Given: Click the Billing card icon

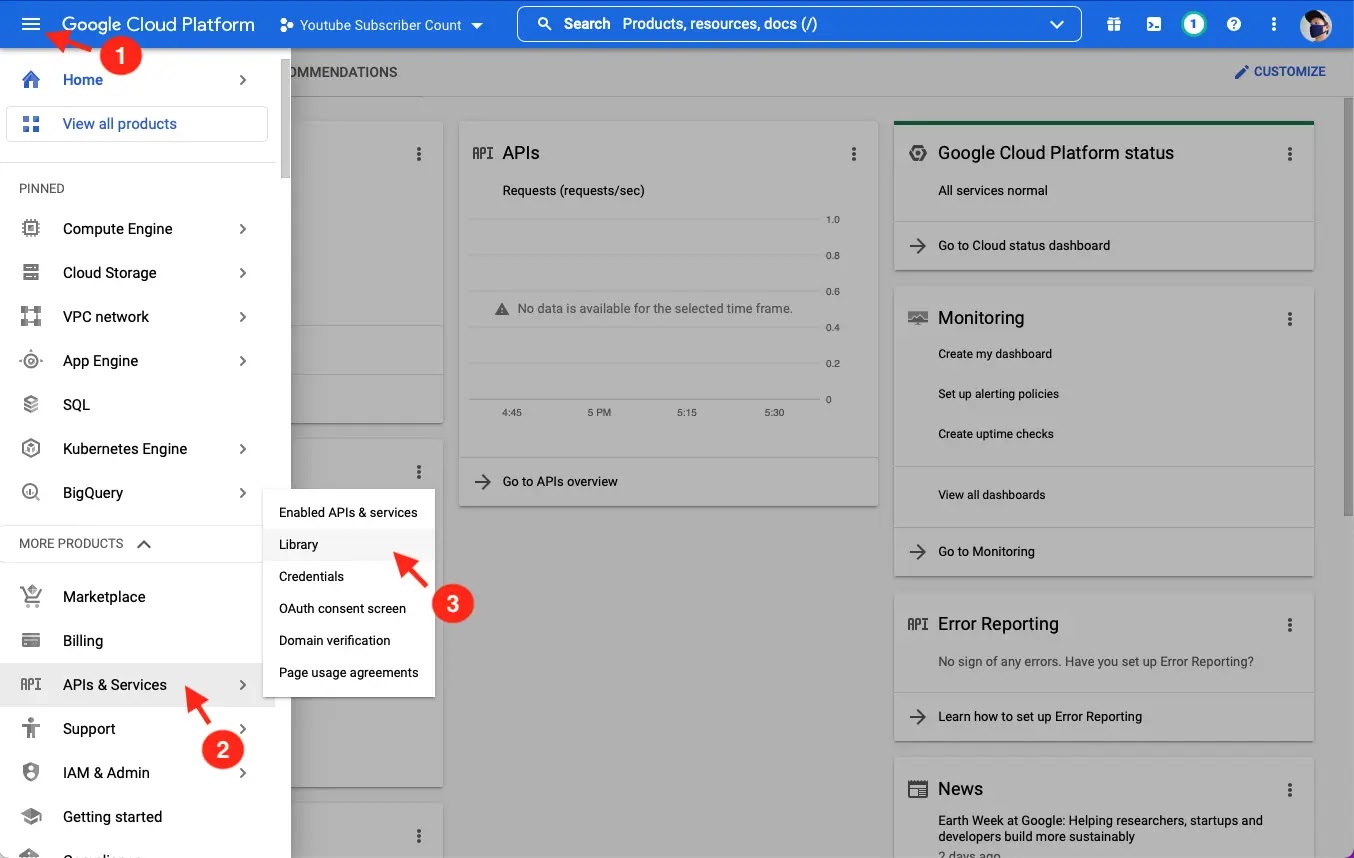Looking at the screenshot, I should [31, 641].
